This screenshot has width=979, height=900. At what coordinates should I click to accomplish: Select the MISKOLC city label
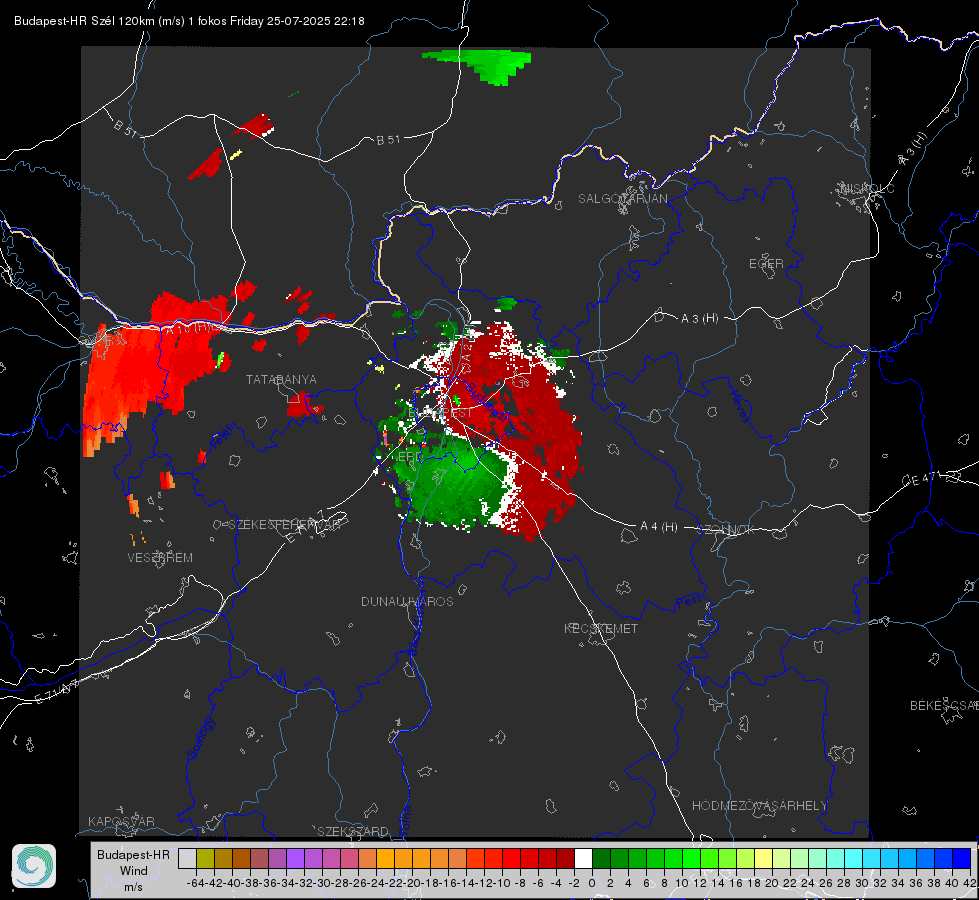point(867,188)
